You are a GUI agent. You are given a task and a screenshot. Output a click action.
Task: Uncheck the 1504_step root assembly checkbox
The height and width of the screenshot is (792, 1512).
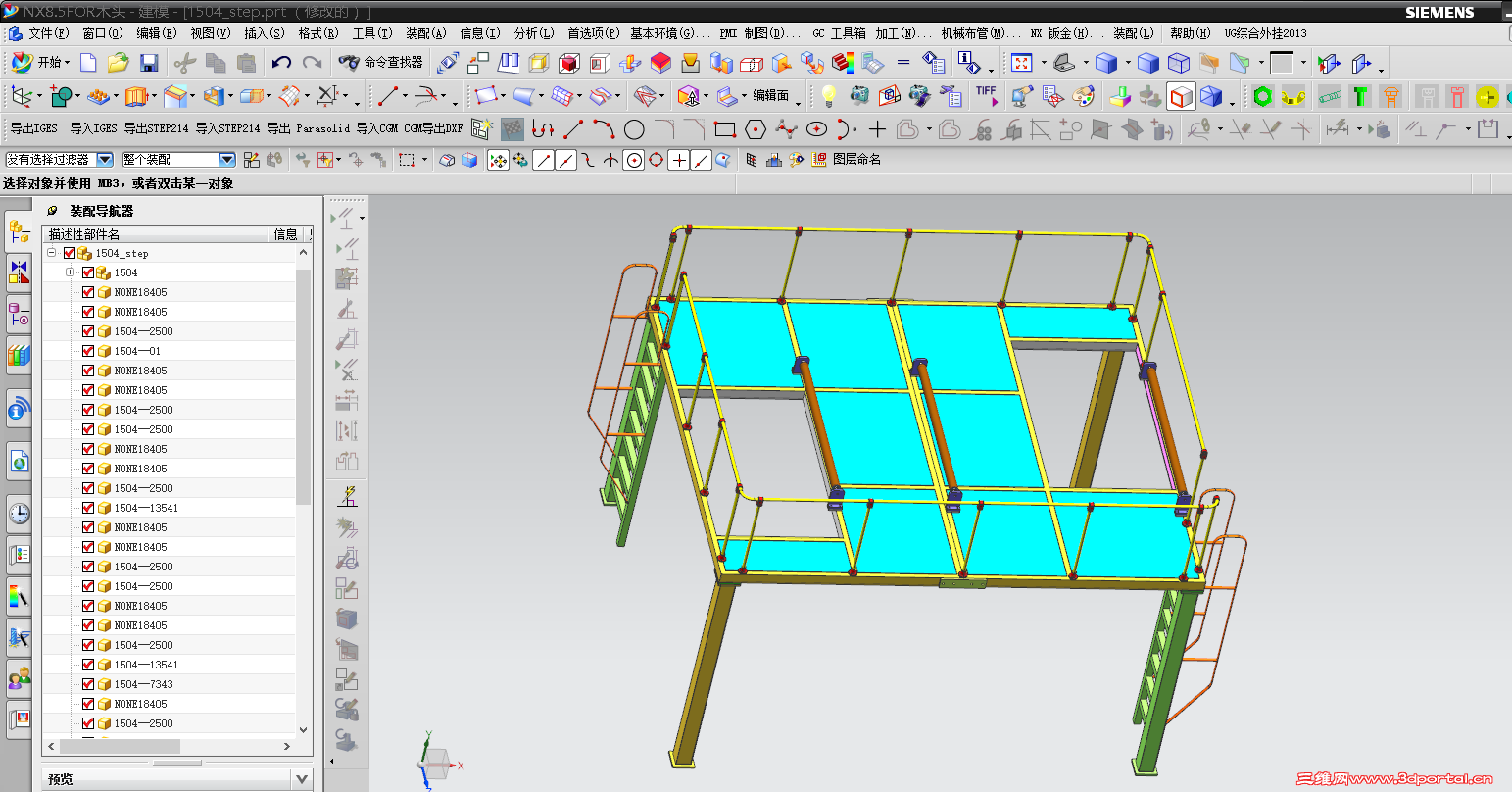click(x=70, y=253)
